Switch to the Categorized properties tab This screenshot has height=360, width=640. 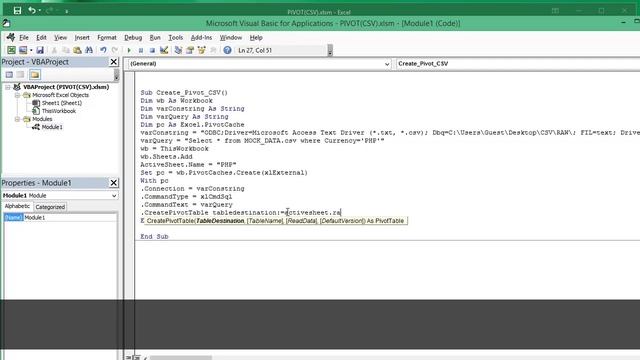click(50, 207)
